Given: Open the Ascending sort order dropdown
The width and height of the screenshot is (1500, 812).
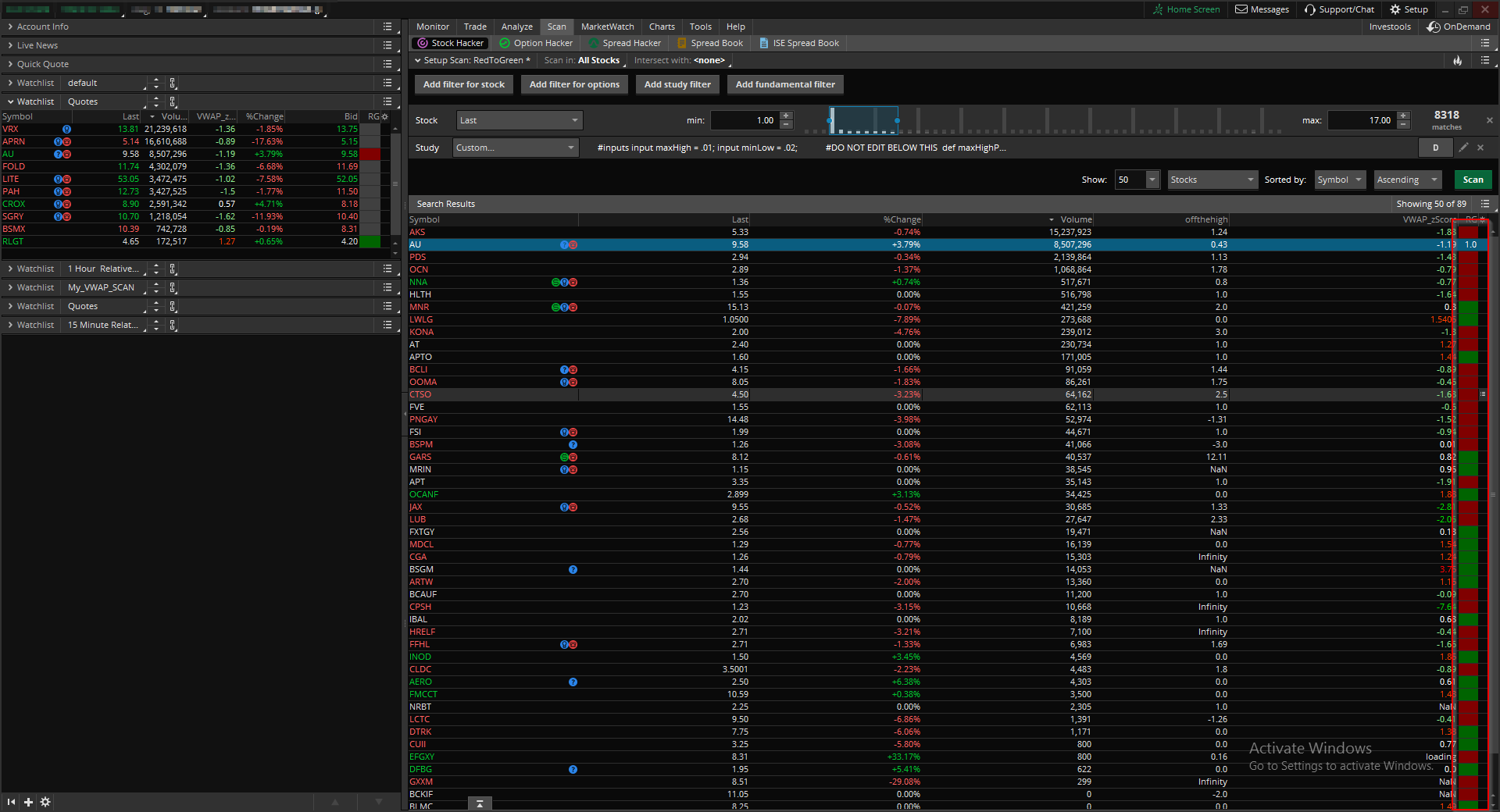Looking at the screenshot, I should pyautogui.click(x=1406, y=180).
